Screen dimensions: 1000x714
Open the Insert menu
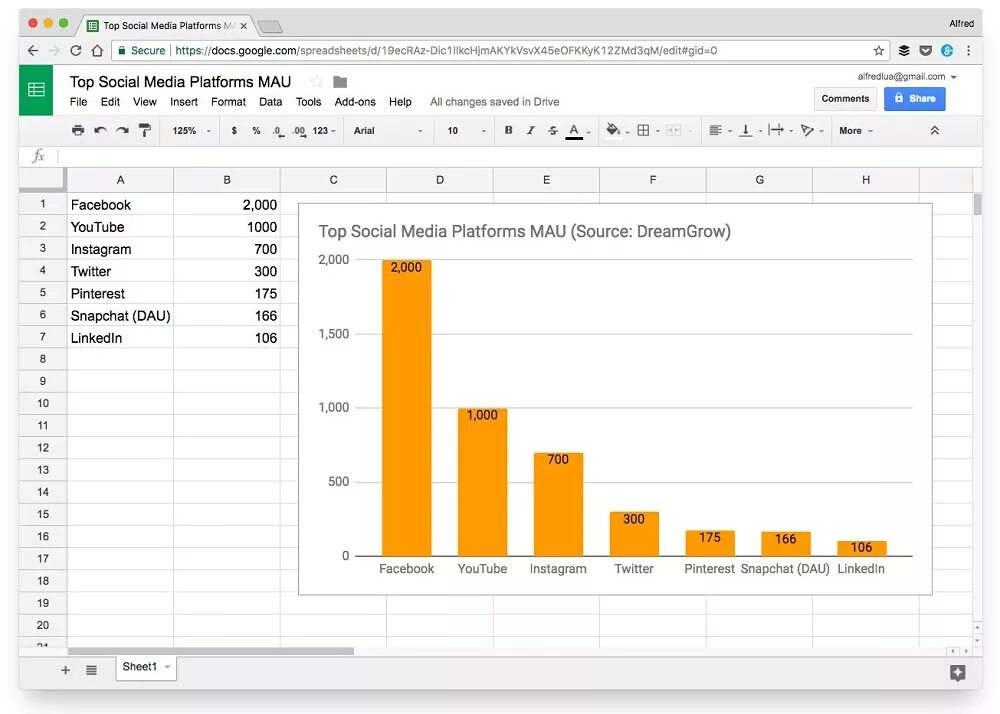[184, 102]
